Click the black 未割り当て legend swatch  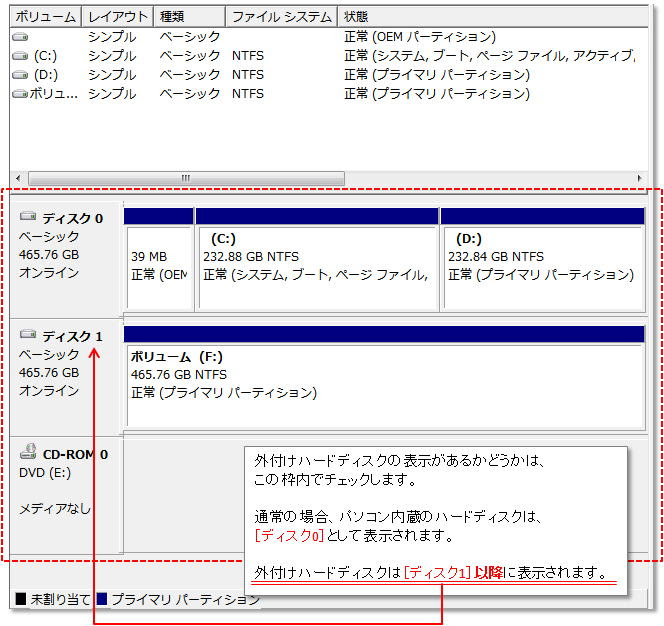coord(21,599)
